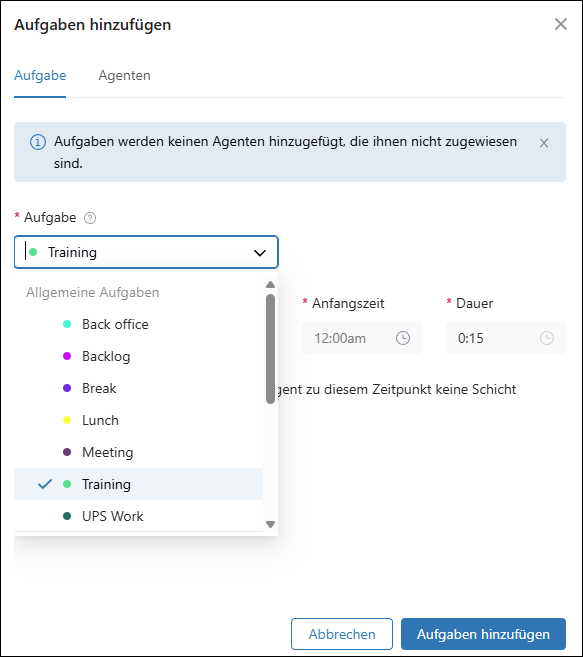Screen dimensions: 583x657
Task: Dismiss the blue info banner
Action: [x=544, y=143]
